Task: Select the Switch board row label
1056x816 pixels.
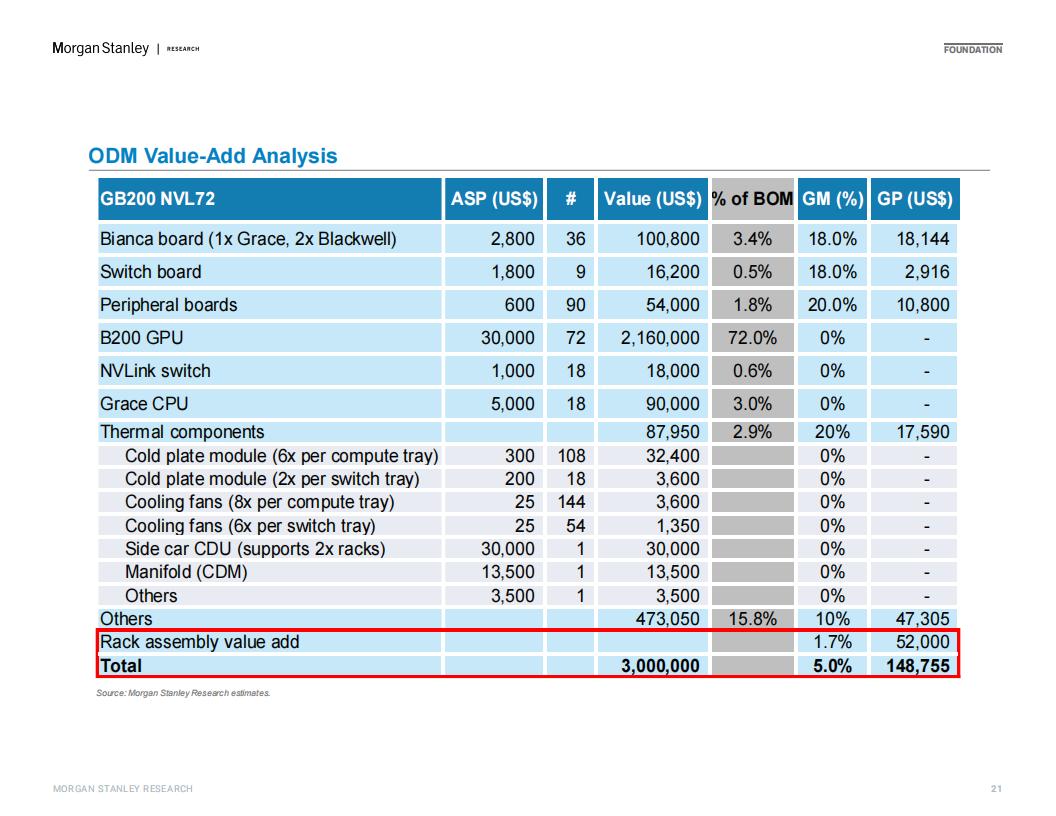Action: click(151, 272)
